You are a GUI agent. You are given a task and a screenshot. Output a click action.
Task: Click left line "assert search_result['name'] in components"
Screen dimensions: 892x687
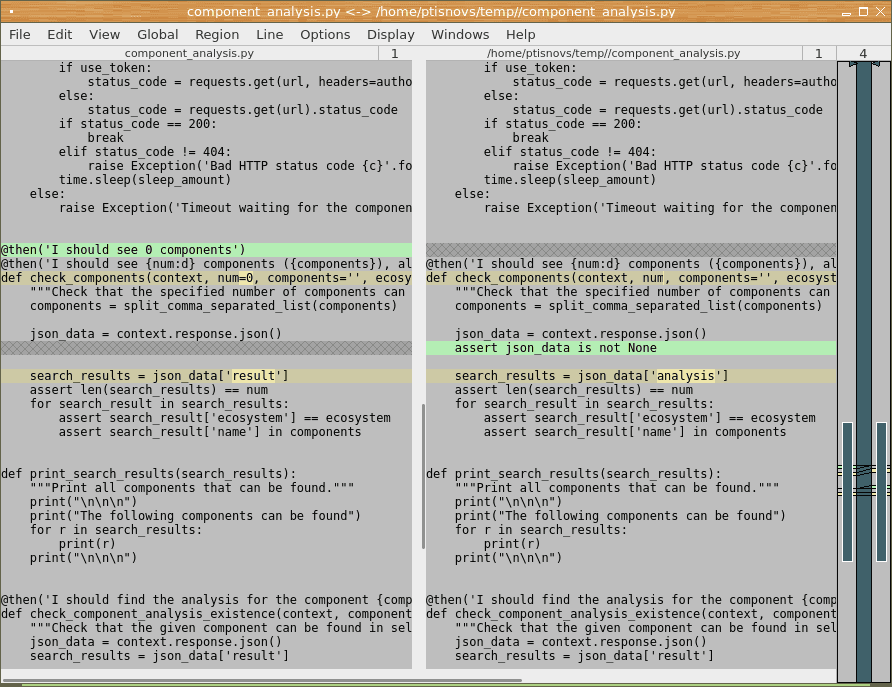210,432
